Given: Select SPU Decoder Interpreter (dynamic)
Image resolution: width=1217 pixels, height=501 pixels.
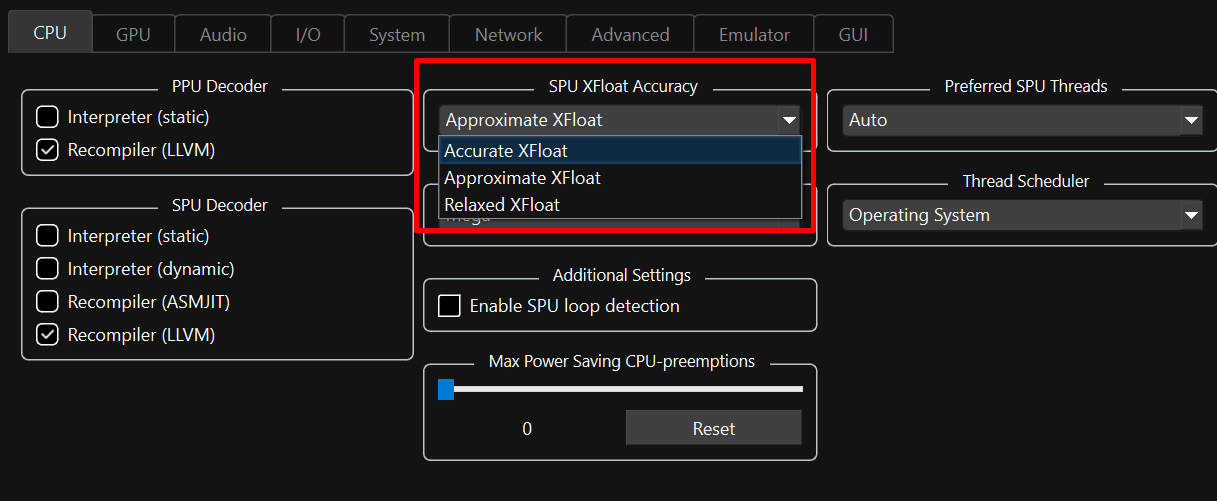Looking at the screenshot, I should (47, 269).
